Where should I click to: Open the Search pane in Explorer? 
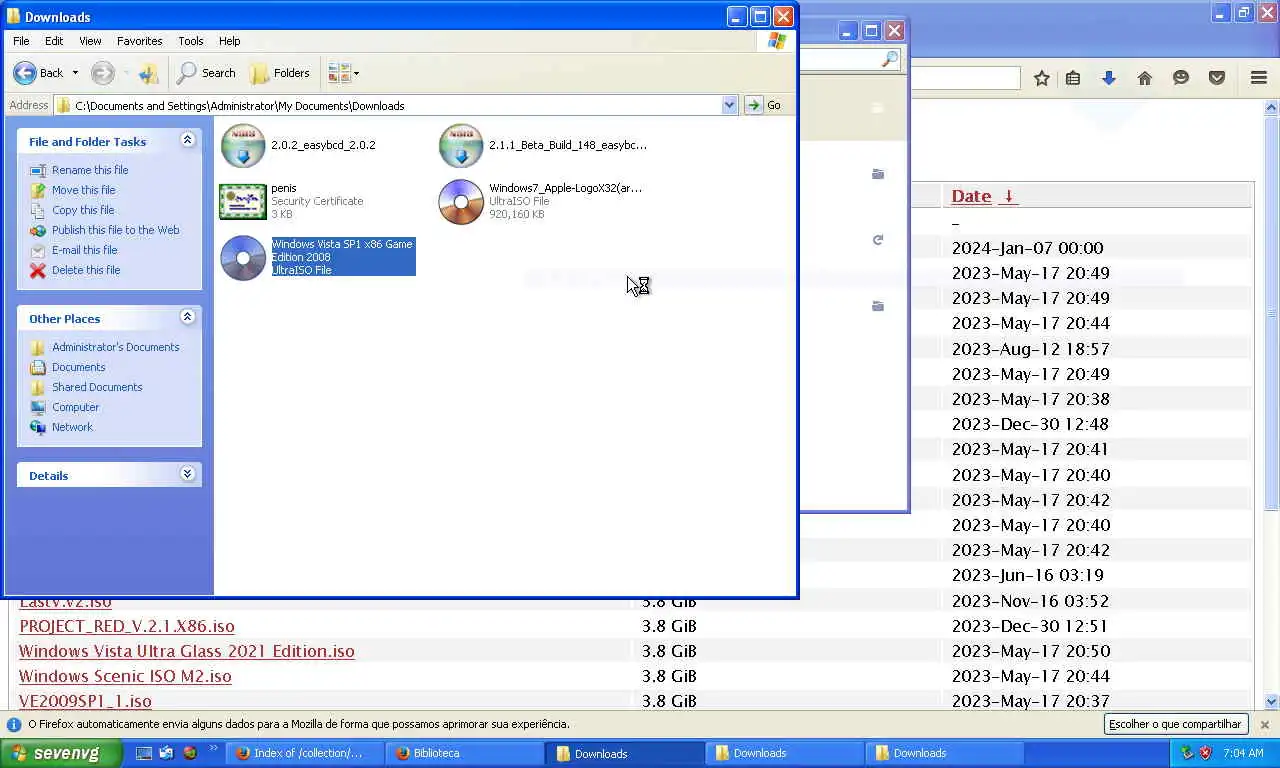pyautogui.click(x=206, y=73)
